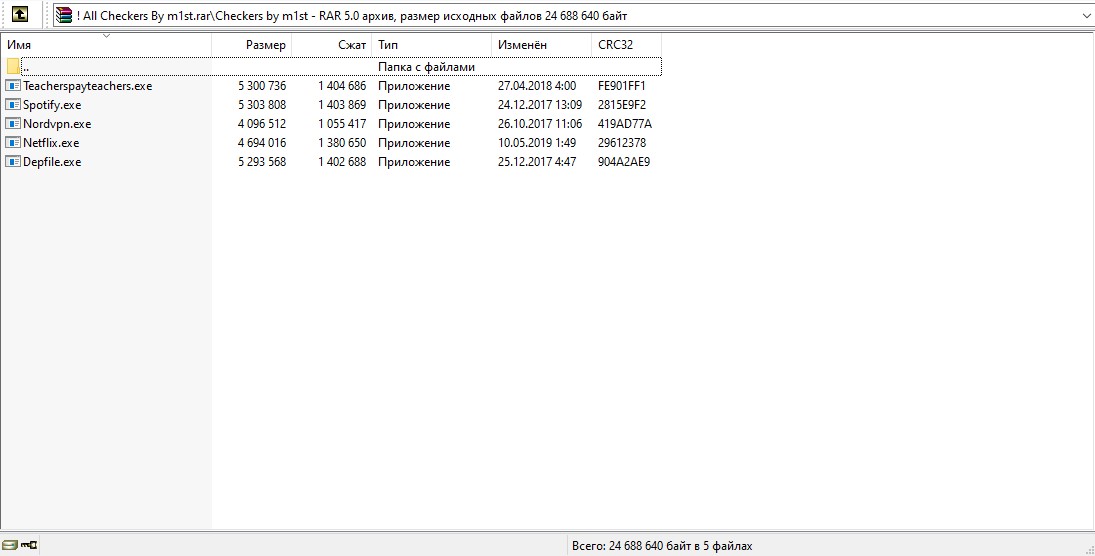This screenshot has width=1095, height=556.
Task: Sort files by the Имя column
Action: (106, 45)
